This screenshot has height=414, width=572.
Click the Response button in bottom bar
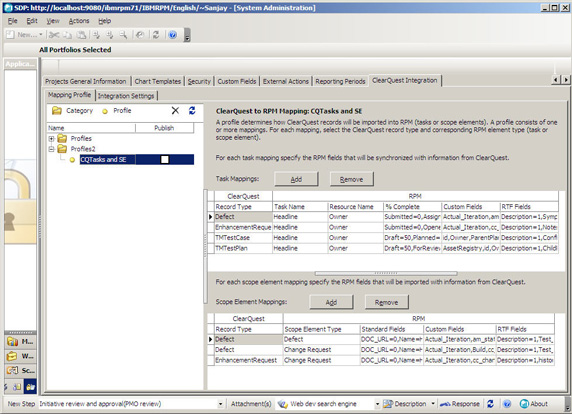point(460,404)
